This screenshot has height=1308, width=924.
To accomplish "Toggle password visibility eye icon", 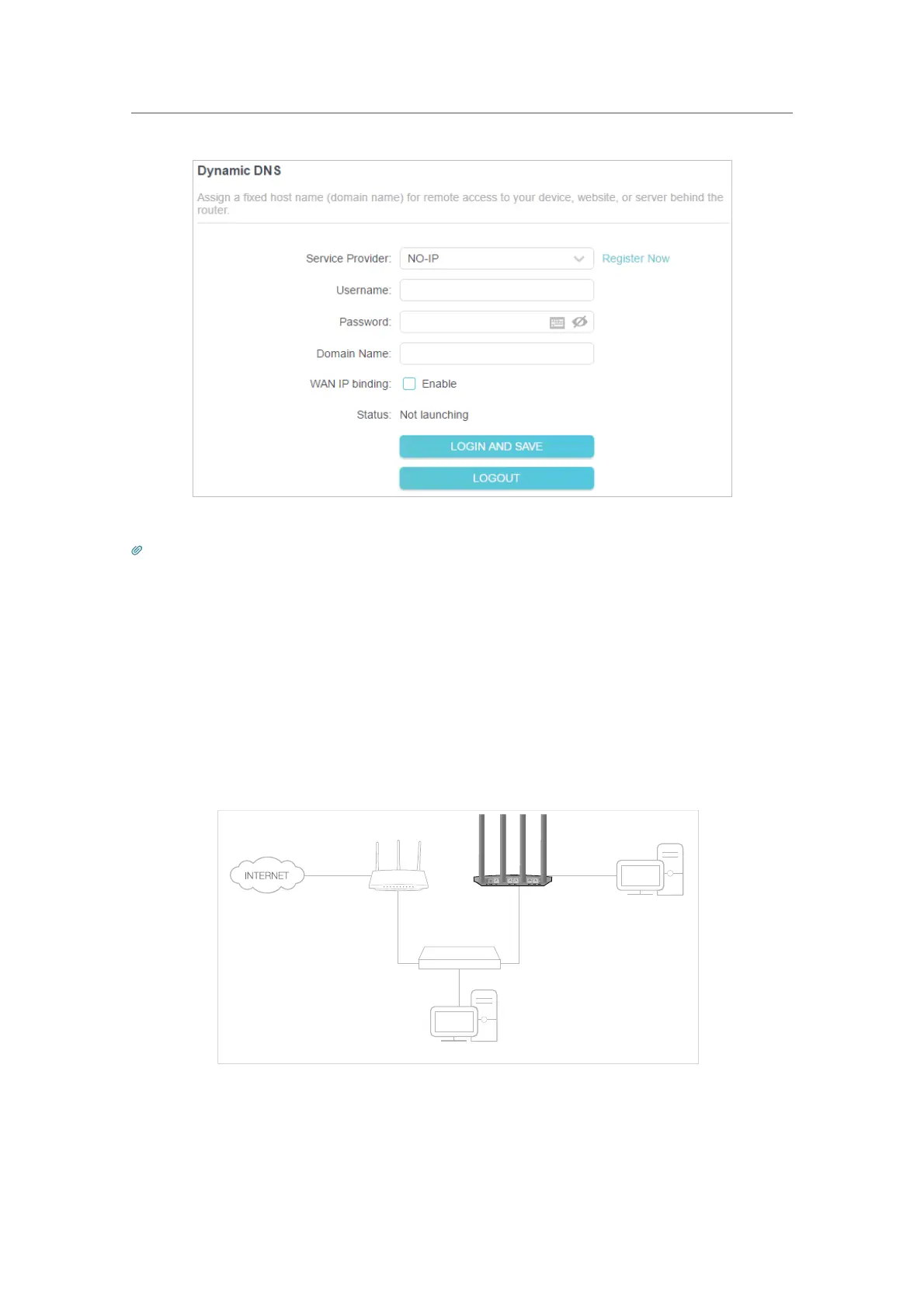I will [579, 322].
